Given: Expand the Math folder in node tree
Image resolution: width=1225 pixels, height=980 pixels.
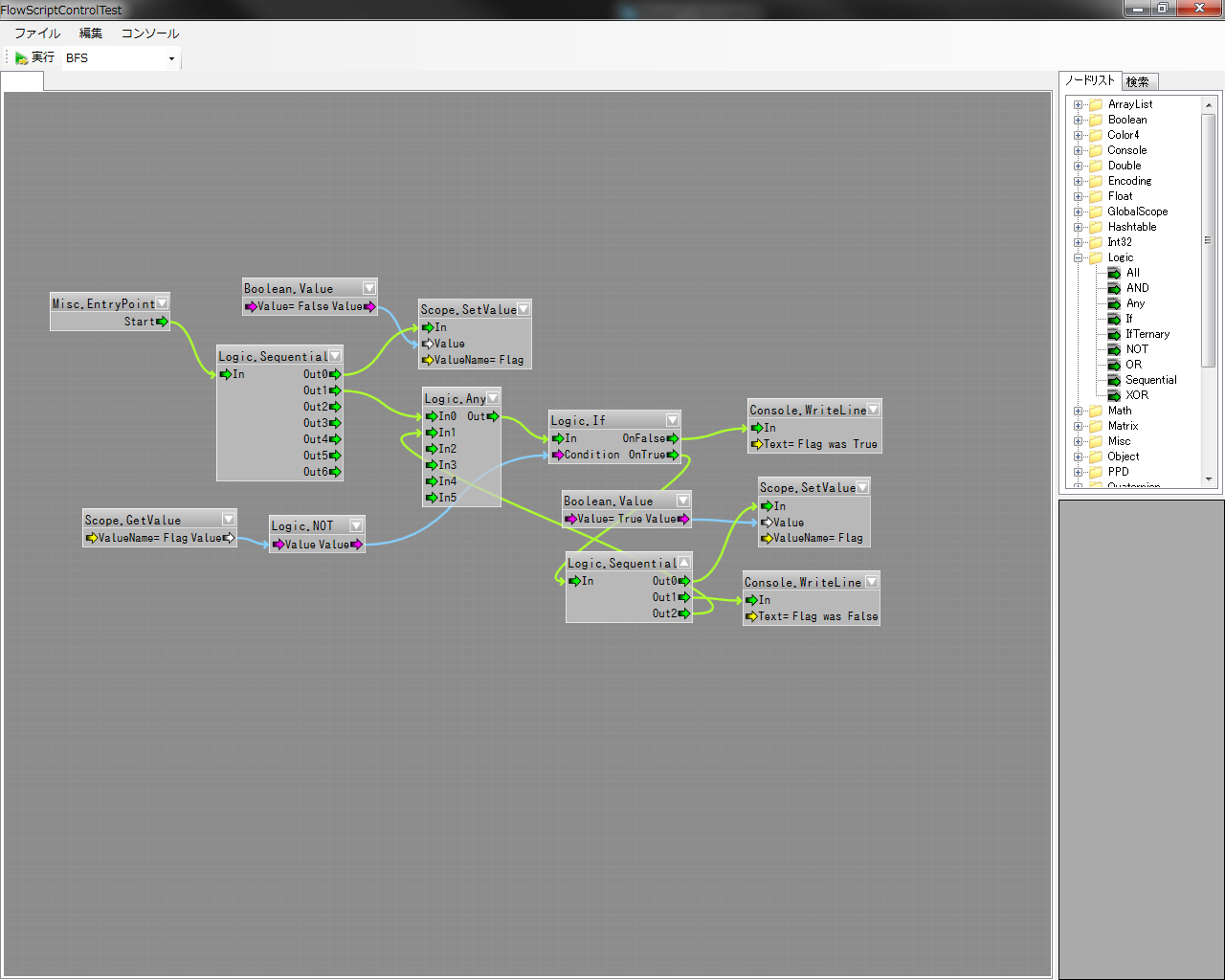Looking at the screenshot, I should coord(1079,411).
